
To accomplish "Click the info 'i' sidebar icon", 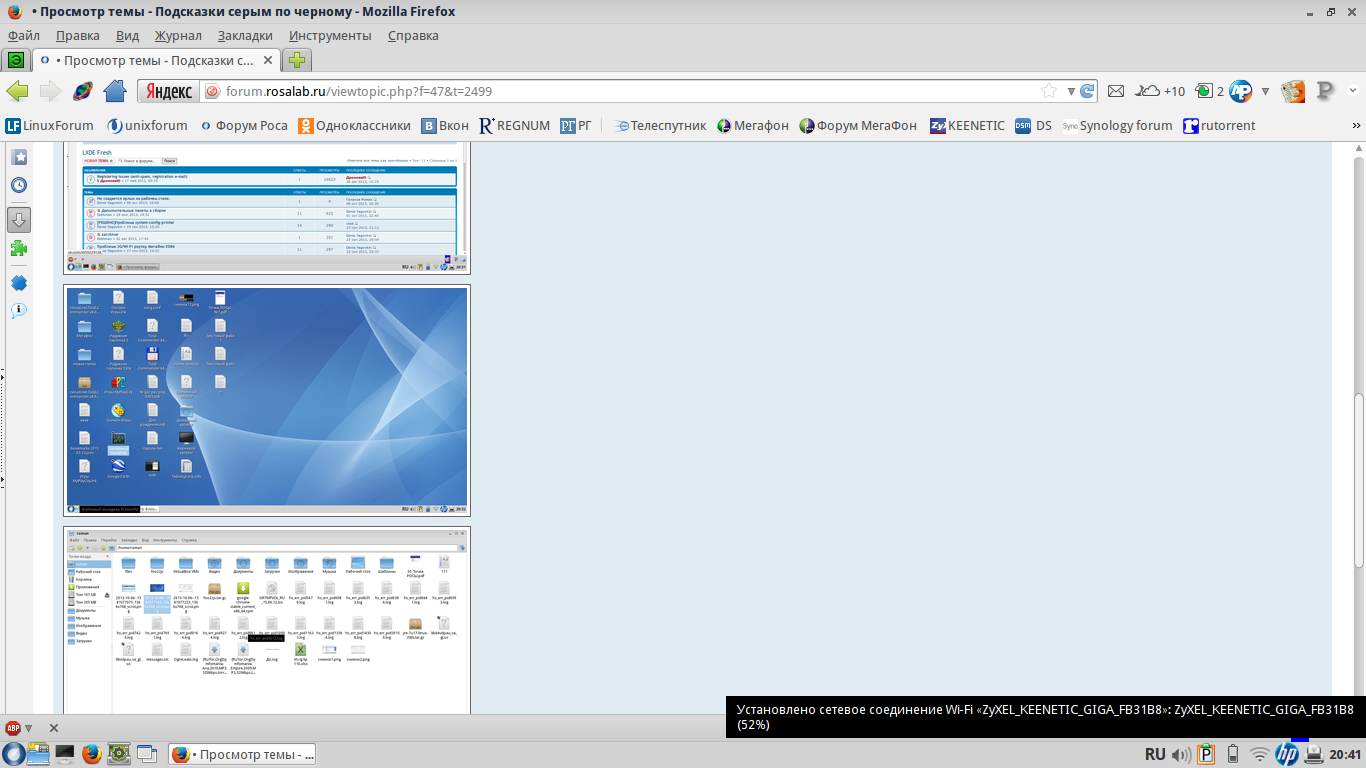I will pos(19,310).
